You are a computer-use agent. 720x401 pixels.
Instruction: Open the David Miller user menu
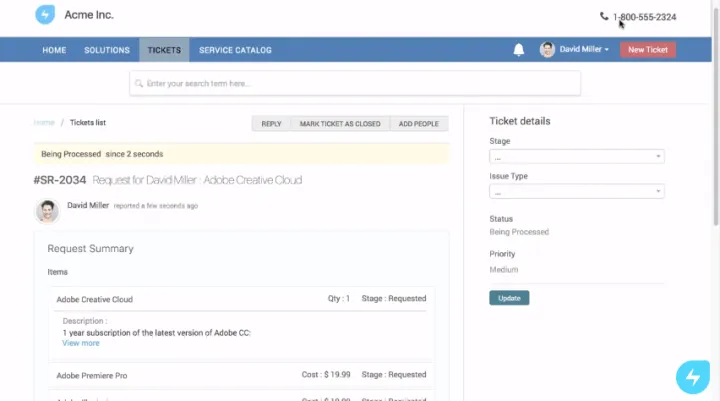[584, 50]
